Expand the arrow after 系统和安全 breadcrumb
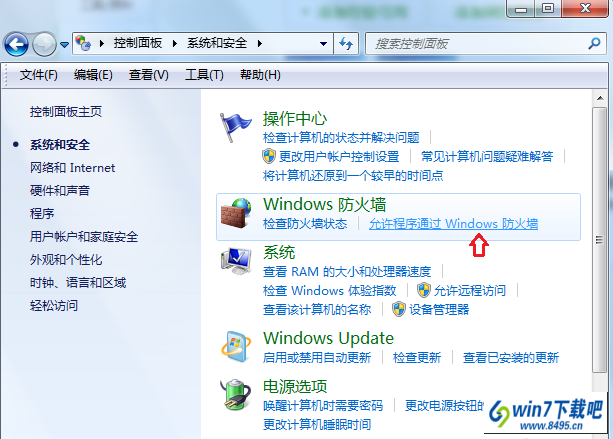The width and height of the screenshot is (613, 439). (x=260, y=43)
